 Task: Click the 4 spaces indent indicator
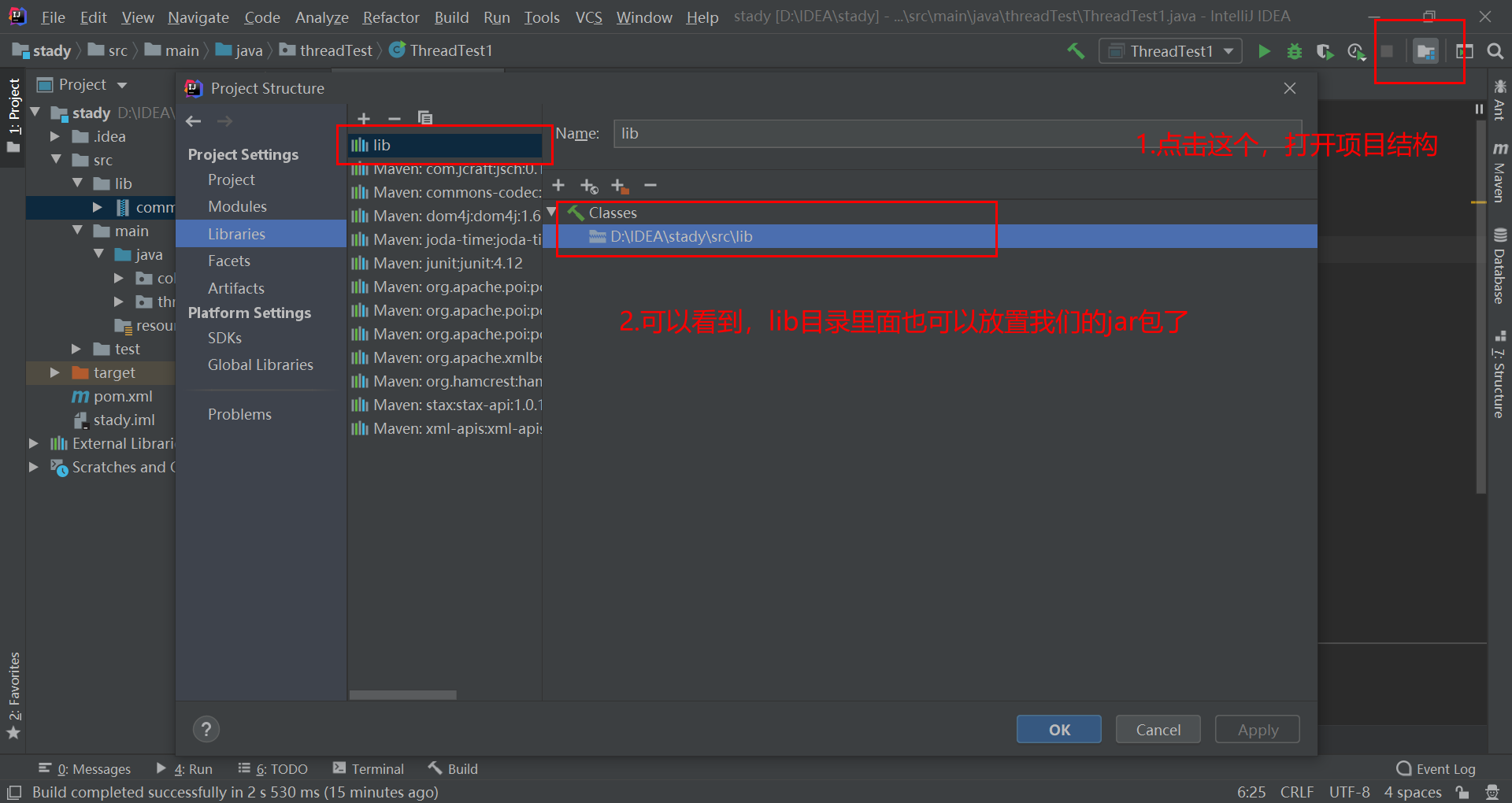tap(1413, 792)
